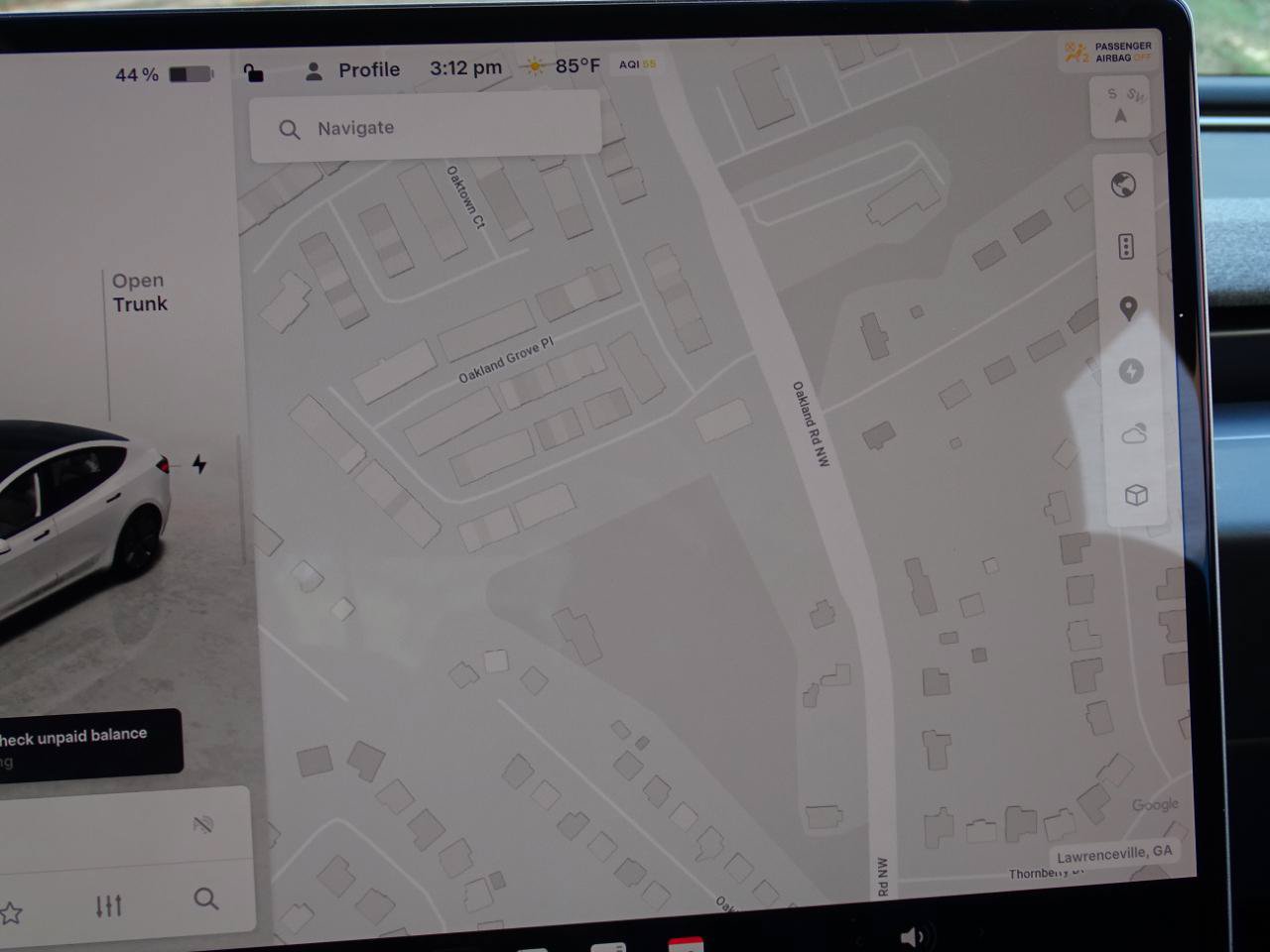Tap the volume speaker icon

click(912, 937)
